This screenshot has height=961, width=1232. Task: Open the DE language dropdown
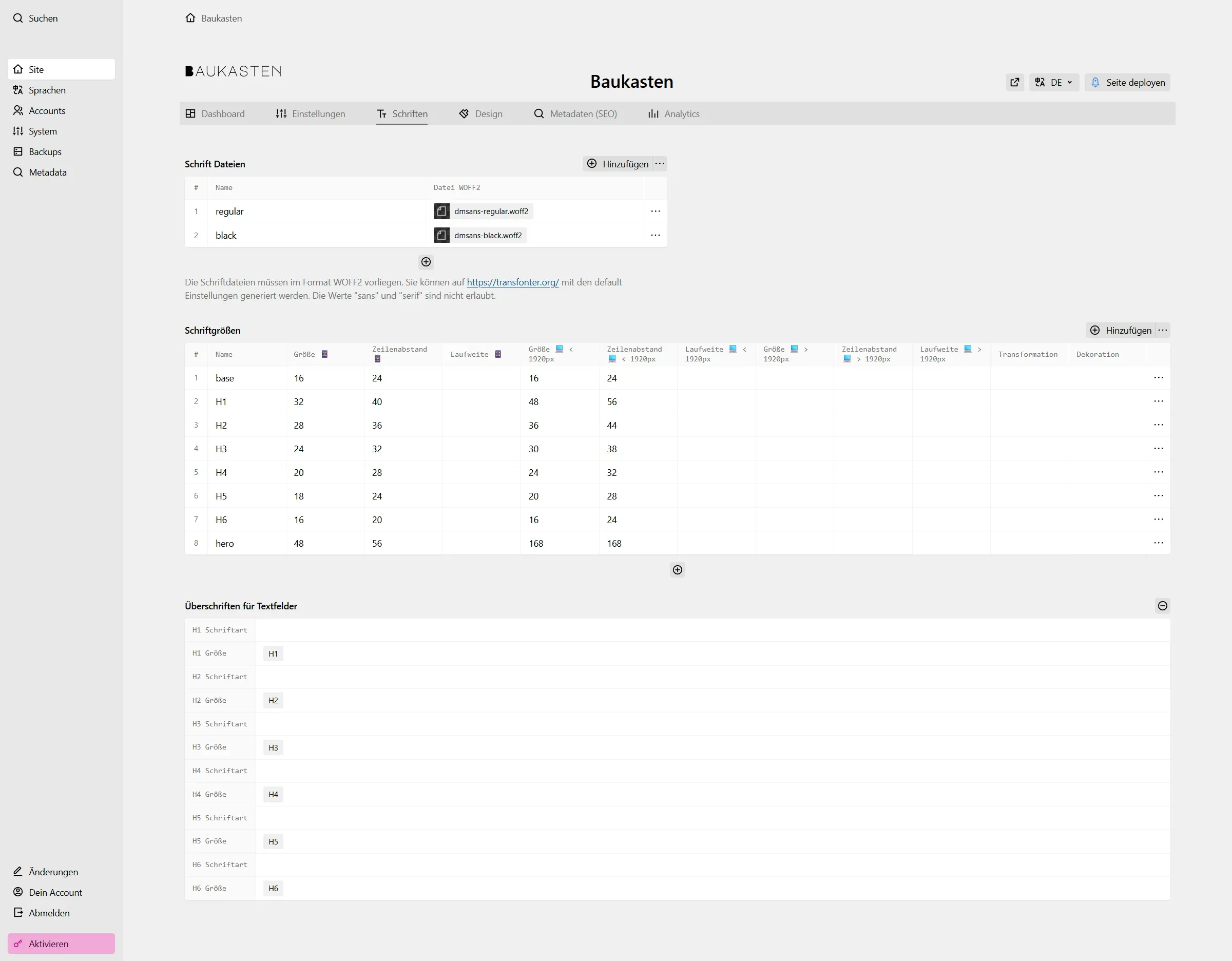1054,82
